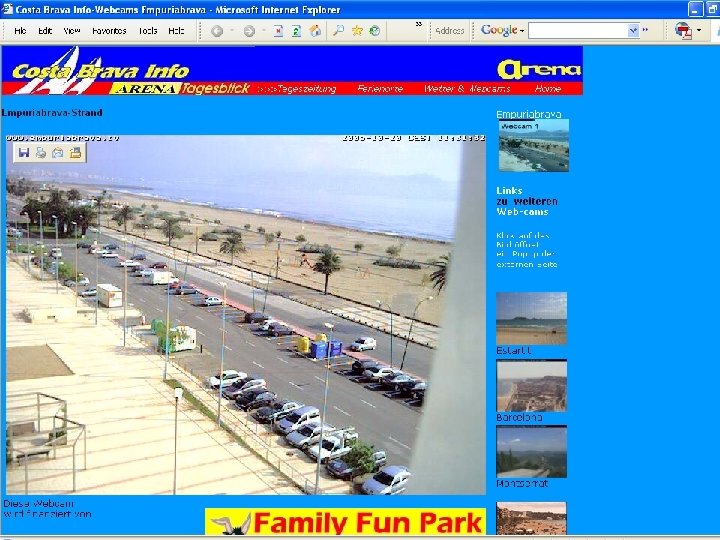This screenshot has width=720, height=540.
Task: Open the Barcelona webcam thumbnail
Action: point(531,386)
